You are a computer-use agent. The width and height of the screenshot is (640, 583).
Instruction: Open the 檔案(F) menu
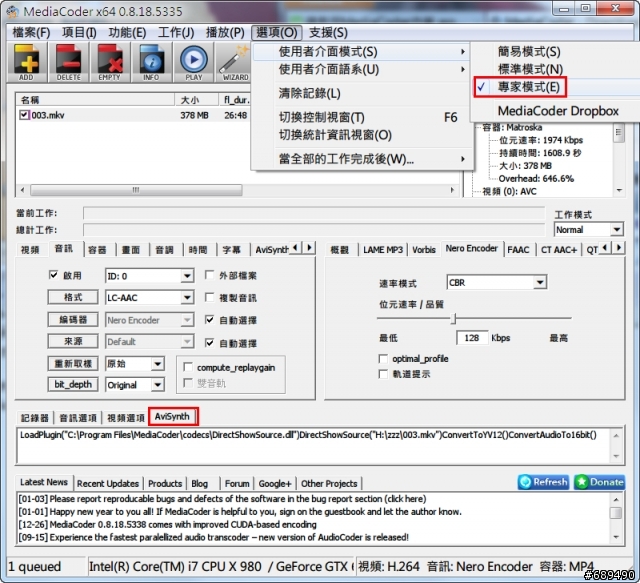tap(31, 32)
